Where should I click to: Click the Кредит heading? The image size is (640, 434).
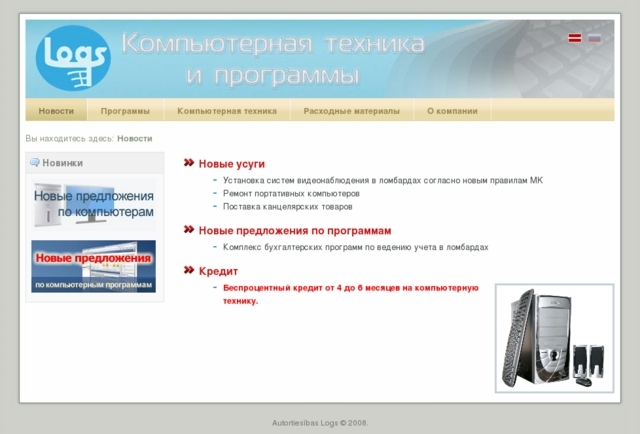coord(218,271)
